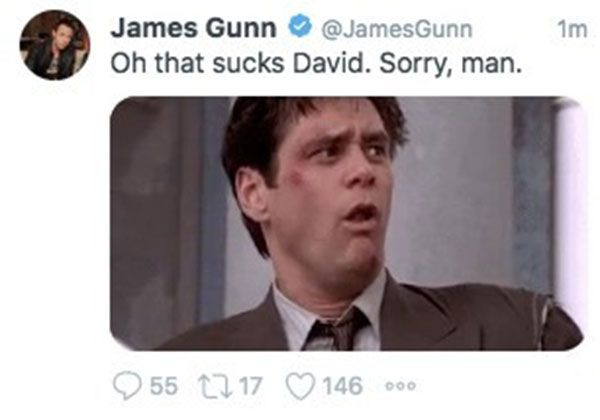Open the James Gunn display name
The height and width of the screenshot is (420, 600).
pos(194,28)
